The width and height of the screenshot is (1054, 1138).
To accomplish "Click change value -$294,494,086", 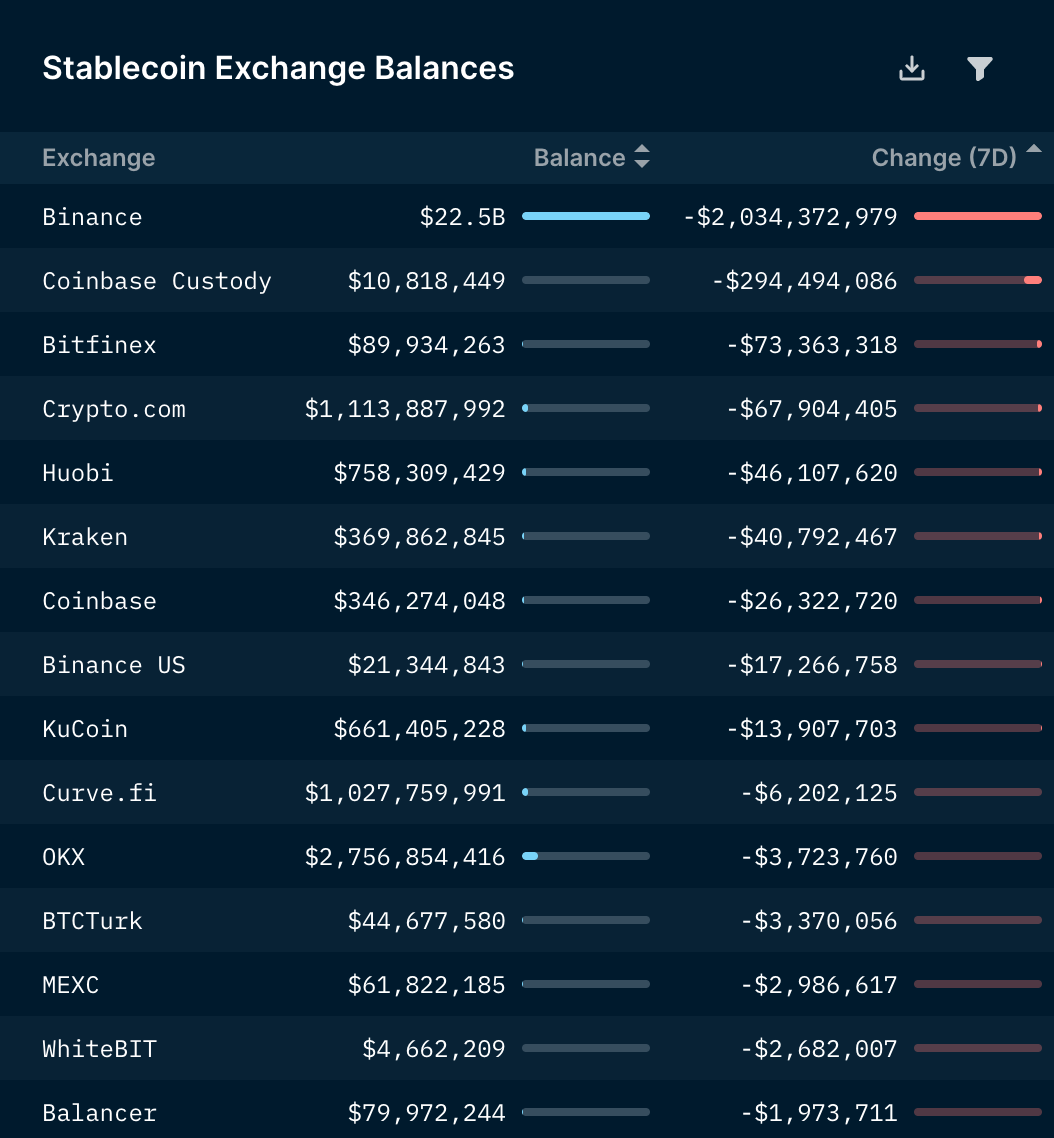I will point(804,281).
